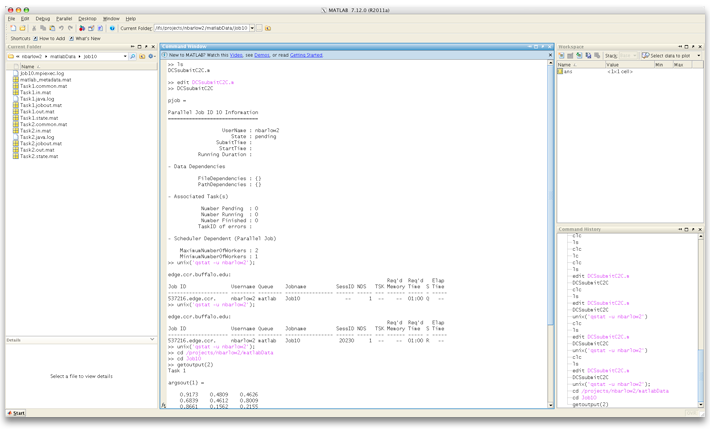710x430 pixels.
Task: Click the 'What's New' shortcut
Action: click(86, 38)
